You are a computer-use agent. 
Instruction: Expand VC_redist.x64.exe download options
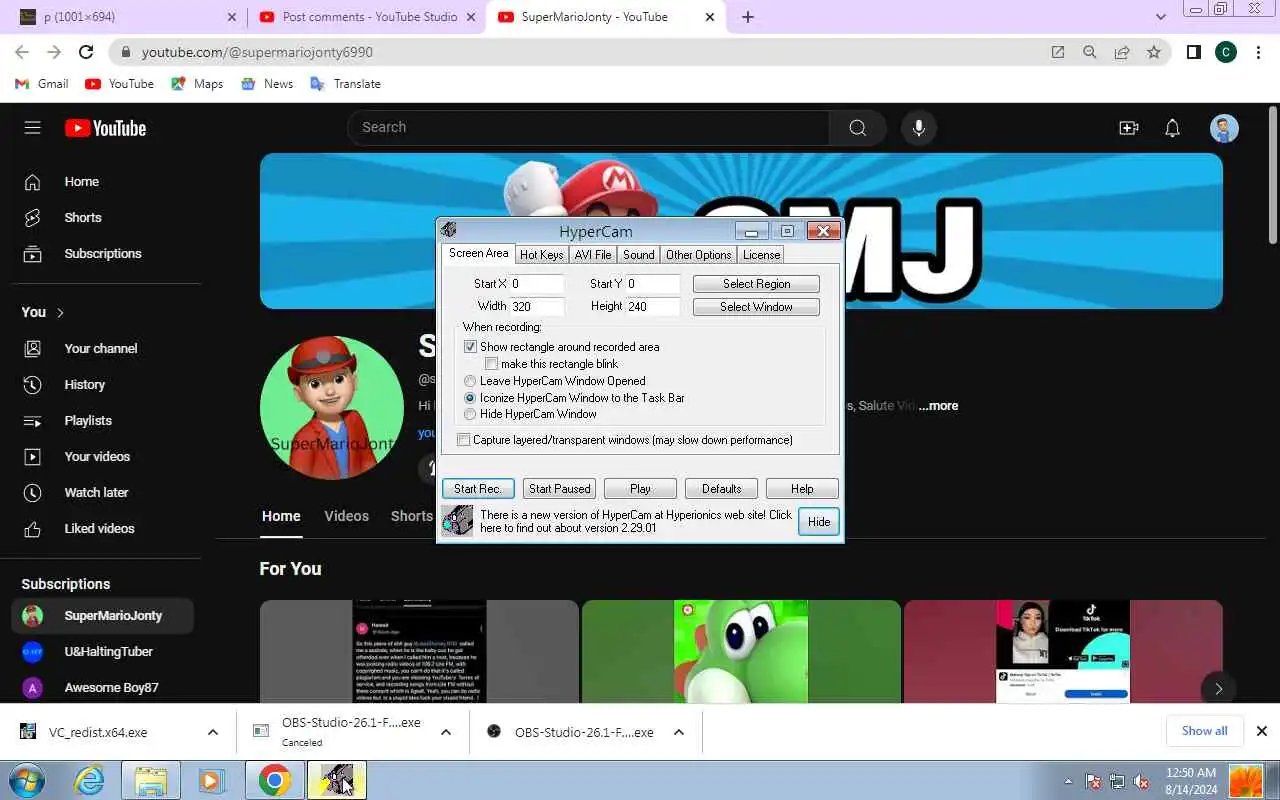click(213, 732)
